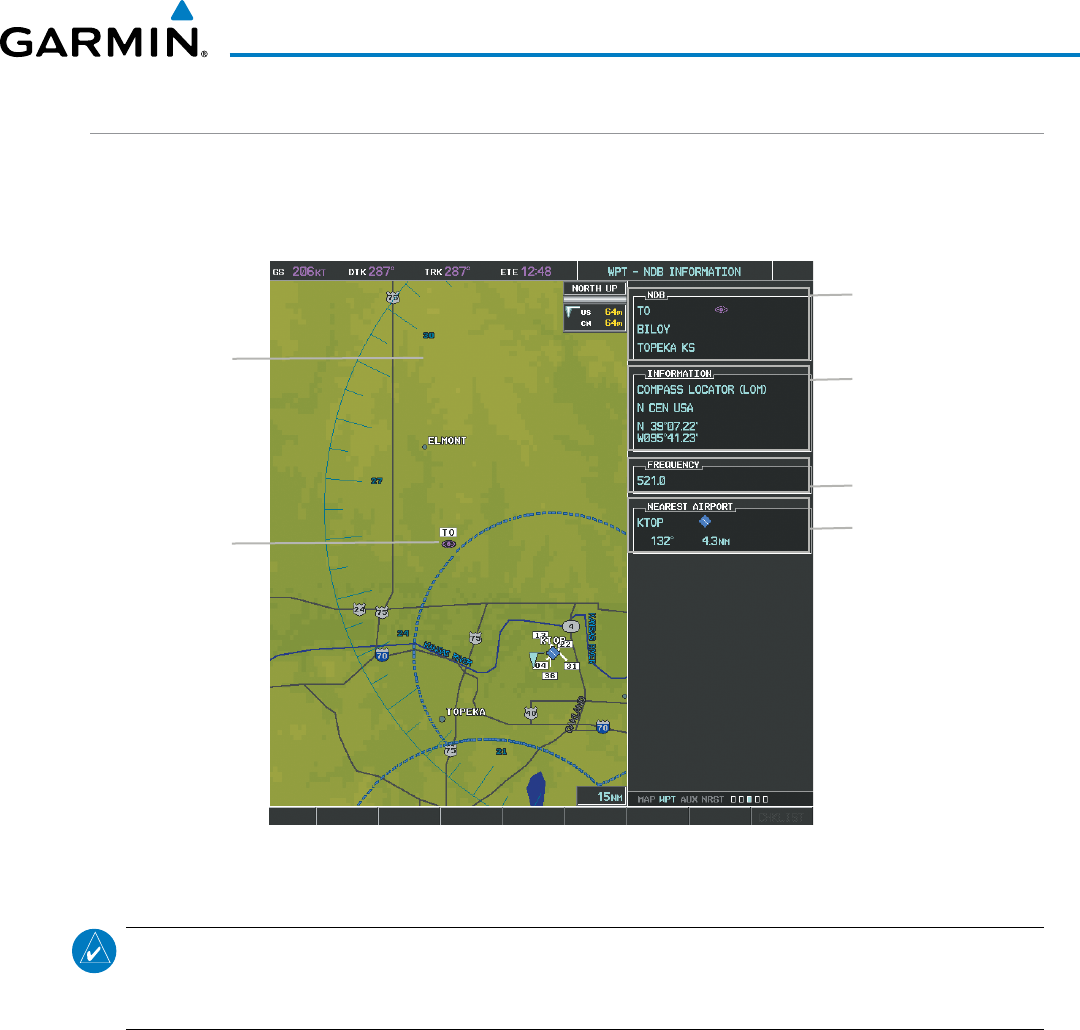Click the wind vector icon in the NORTH UP box
The image size is (1080, 1030).
click(x=570, y=313)
